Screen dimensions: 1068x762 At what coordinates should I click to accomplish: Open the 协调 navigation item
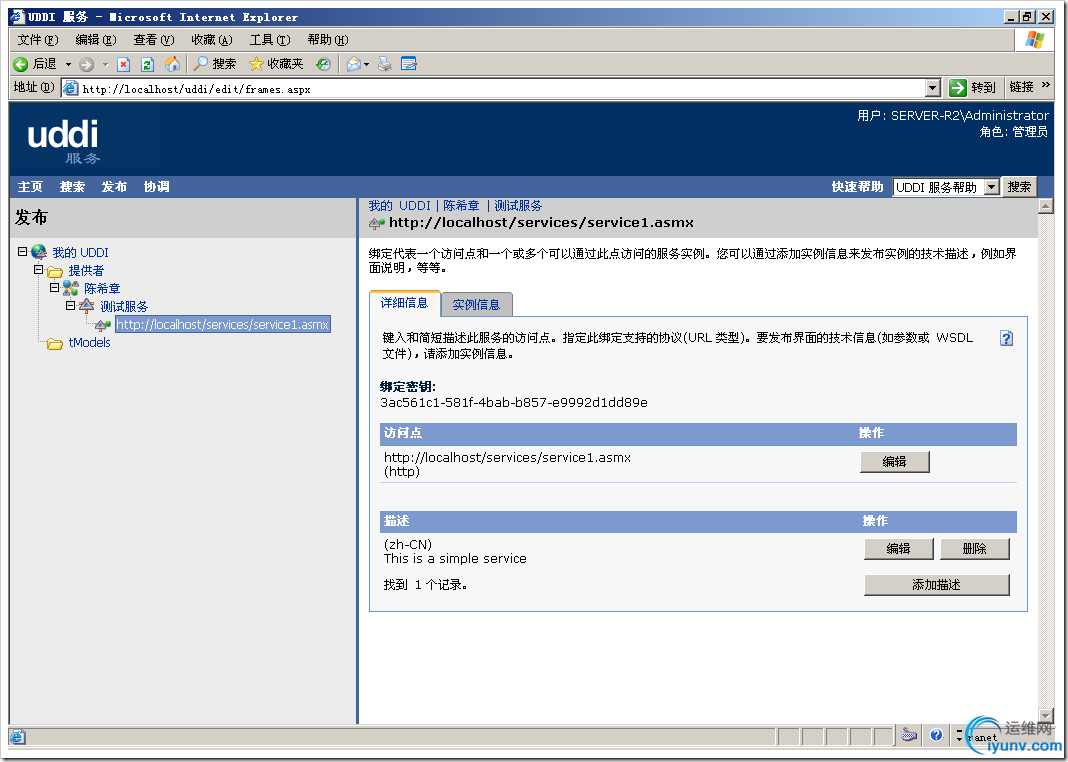[x=157, y=187]
